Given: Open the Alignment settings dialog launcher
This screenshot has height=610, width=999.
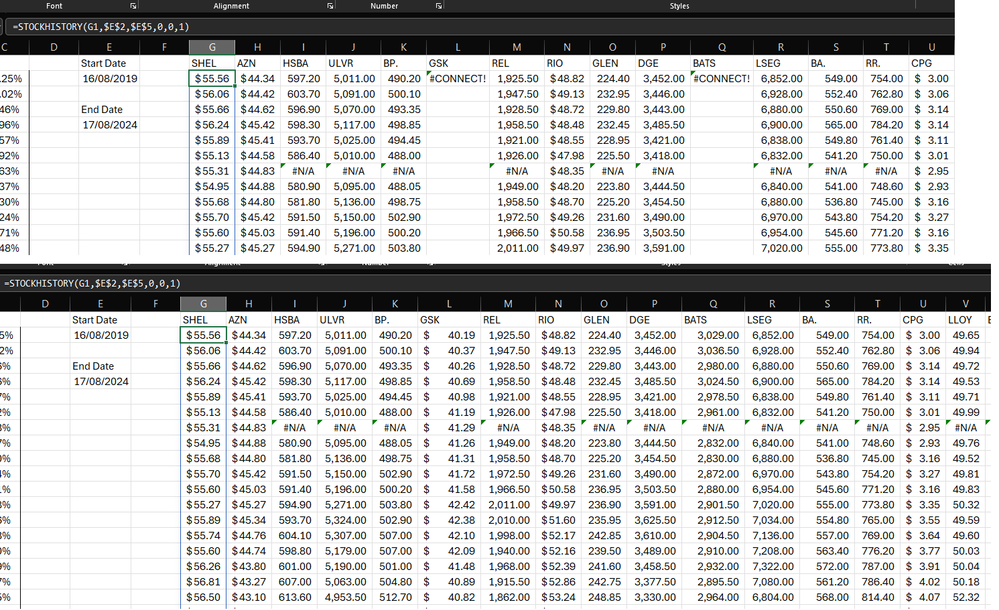Looking at the screenshot, I should coord(330,6).
